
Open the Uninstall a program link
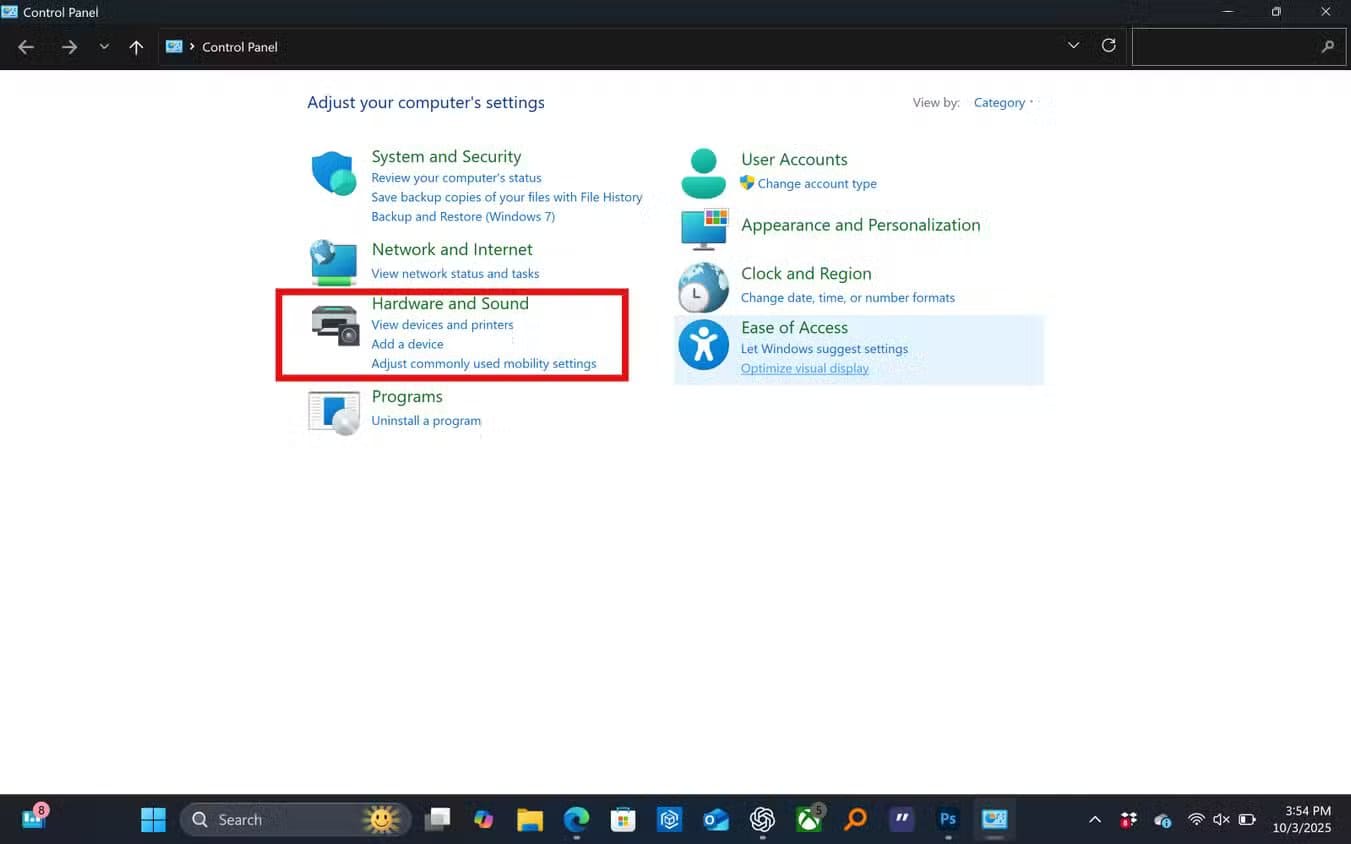click(426, 421)
